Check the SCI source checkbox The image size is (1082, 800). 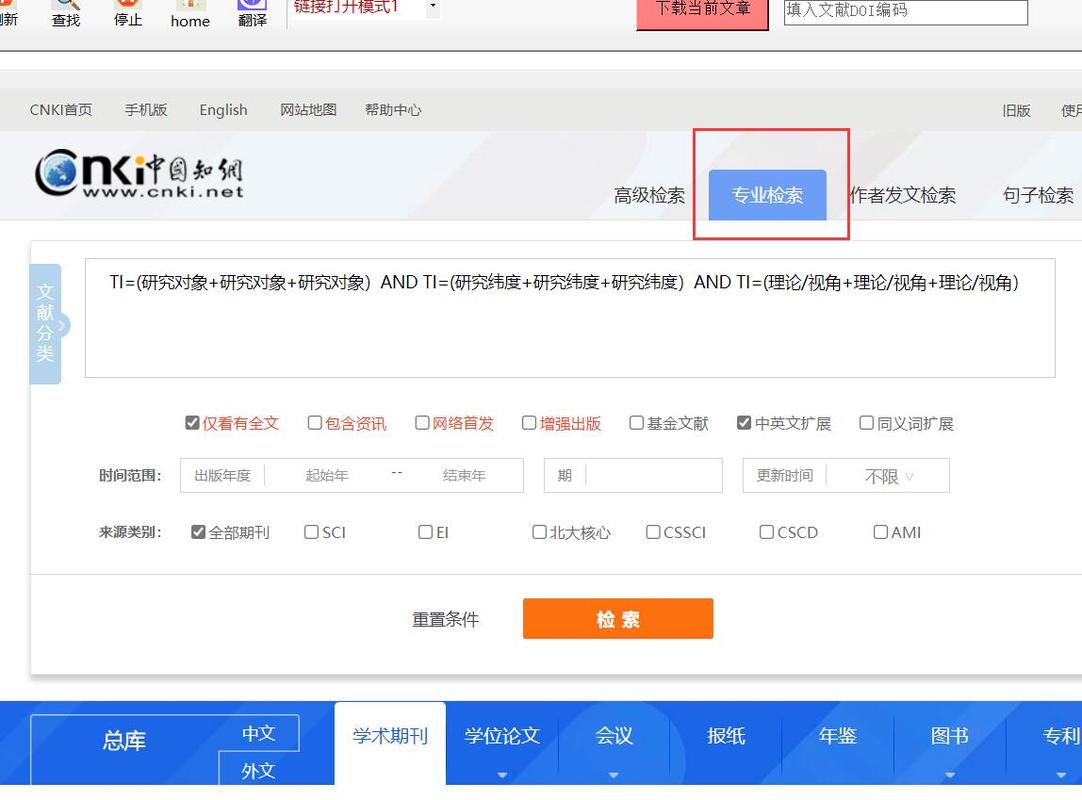coord(311,531)
